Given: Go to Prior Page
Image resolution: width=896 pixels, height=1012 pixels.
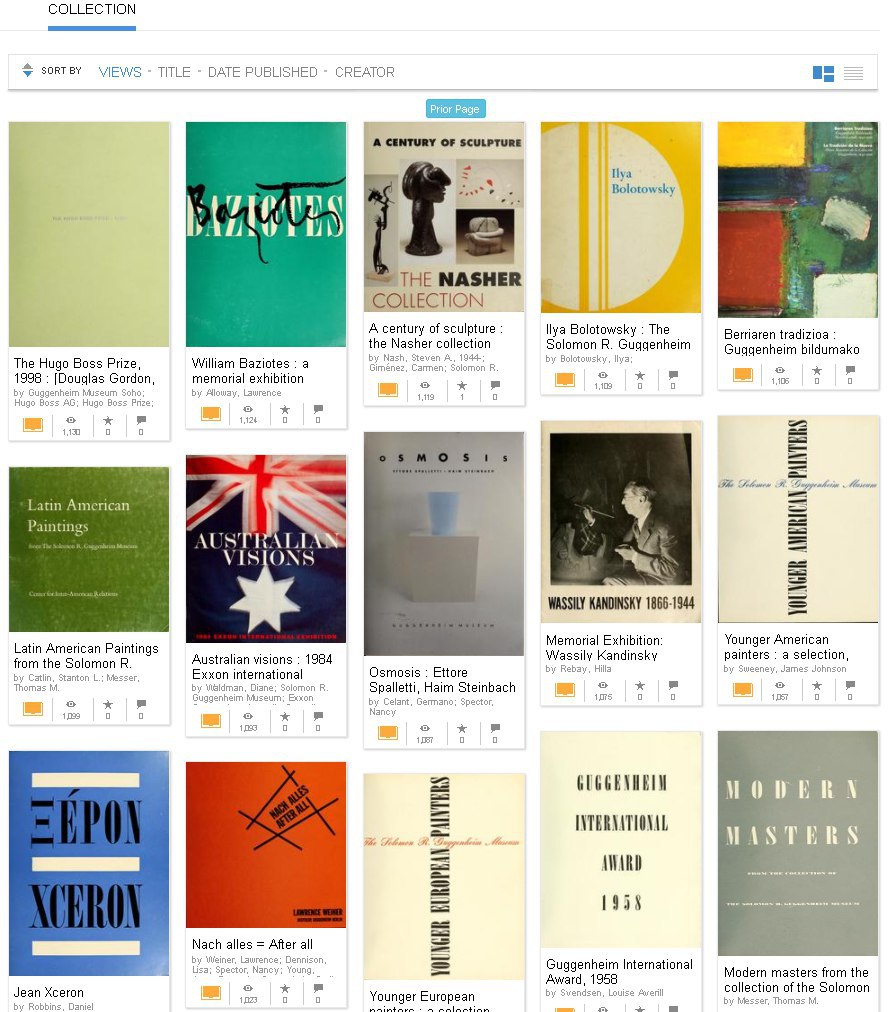Looking at the screenshot, I should 455,109.
